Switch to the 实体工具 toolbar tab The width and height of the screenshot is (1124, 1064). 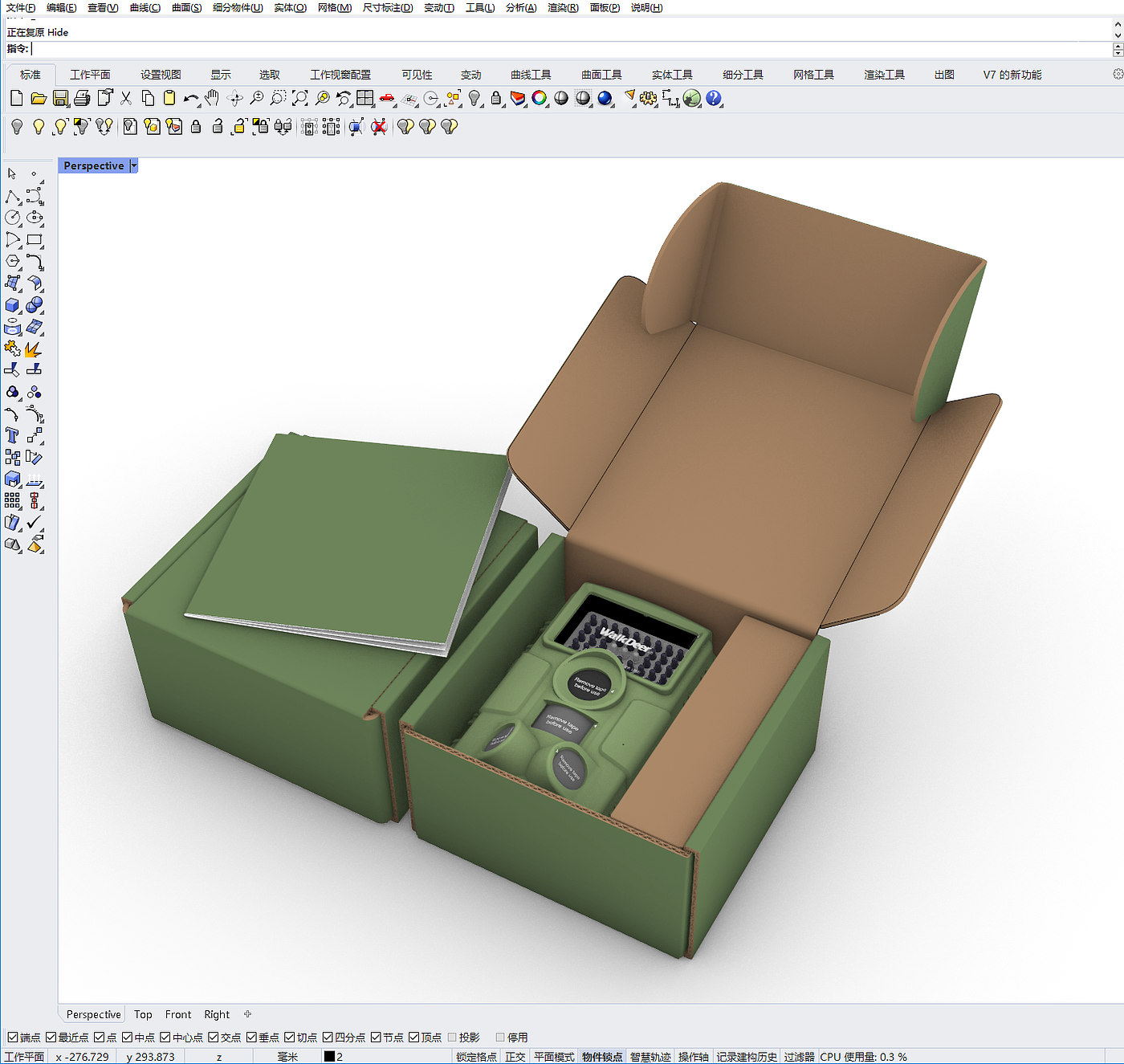672,75
